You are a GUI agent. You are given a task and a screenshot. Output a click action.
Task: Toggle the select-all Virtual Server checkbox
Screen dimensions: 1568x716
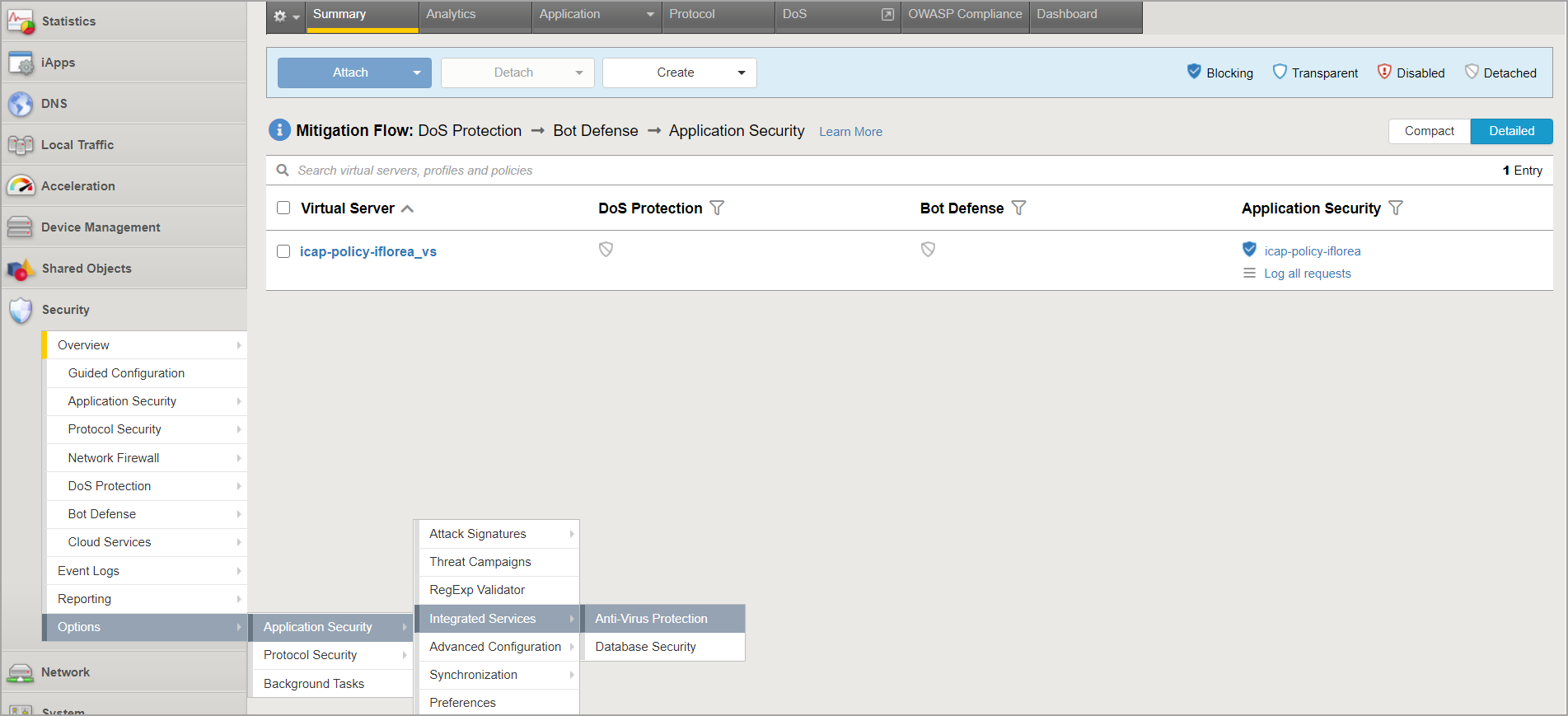coord(283,208)
